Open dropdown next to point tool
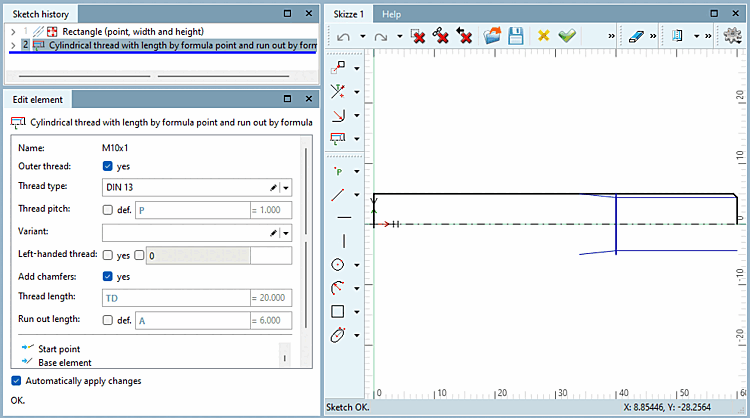This screenshot has height=418, width=750. point(357,171)
